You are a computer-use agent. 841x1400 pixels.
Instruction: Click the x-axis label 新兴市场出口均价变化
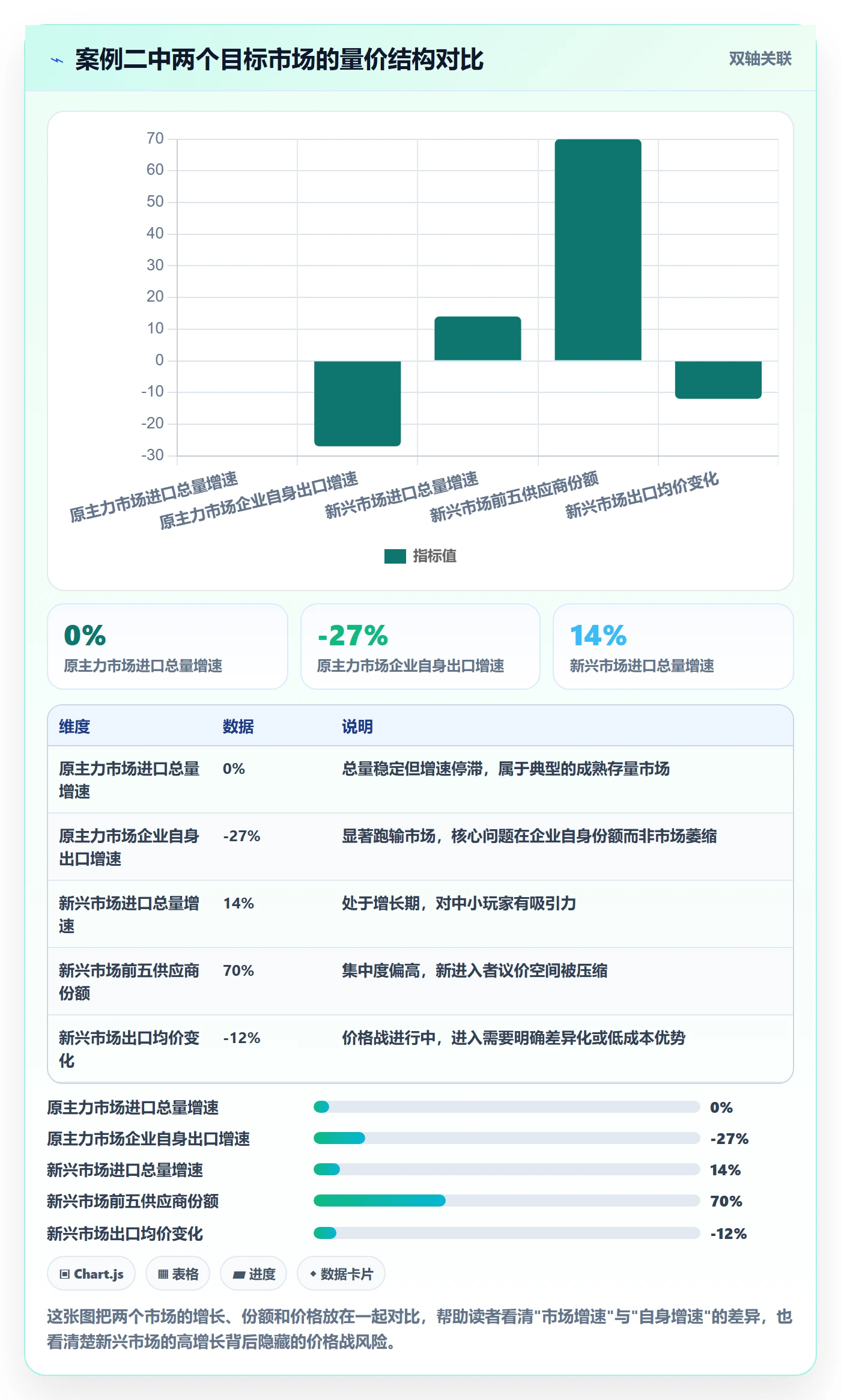coord(642,496)
